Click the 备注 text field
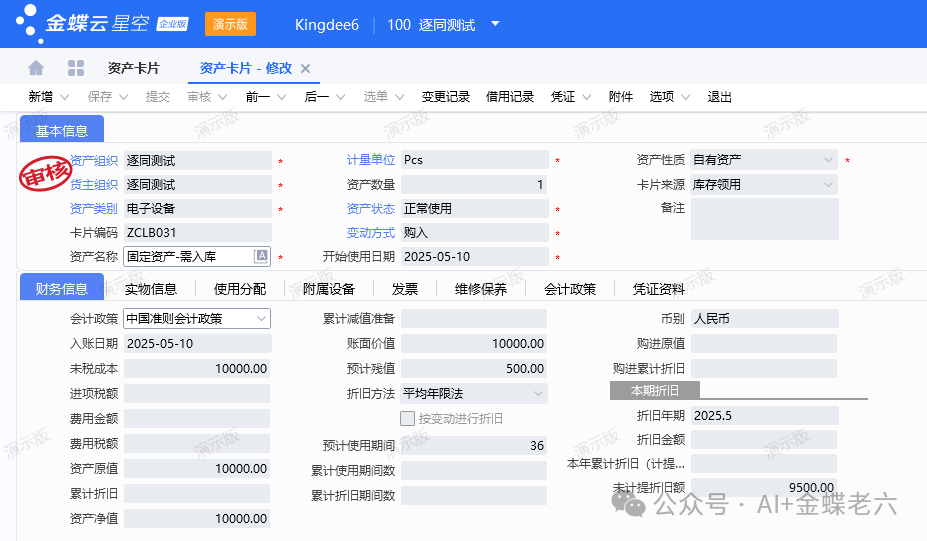Viewport: 927px width, 541px height. [x=764, y=219]
